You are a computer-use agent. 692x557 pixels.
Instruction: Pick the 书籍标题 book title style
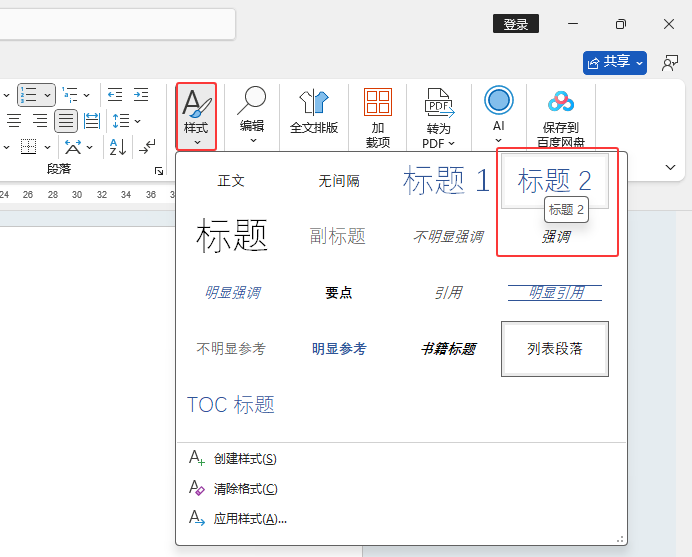tap(448, 349)
